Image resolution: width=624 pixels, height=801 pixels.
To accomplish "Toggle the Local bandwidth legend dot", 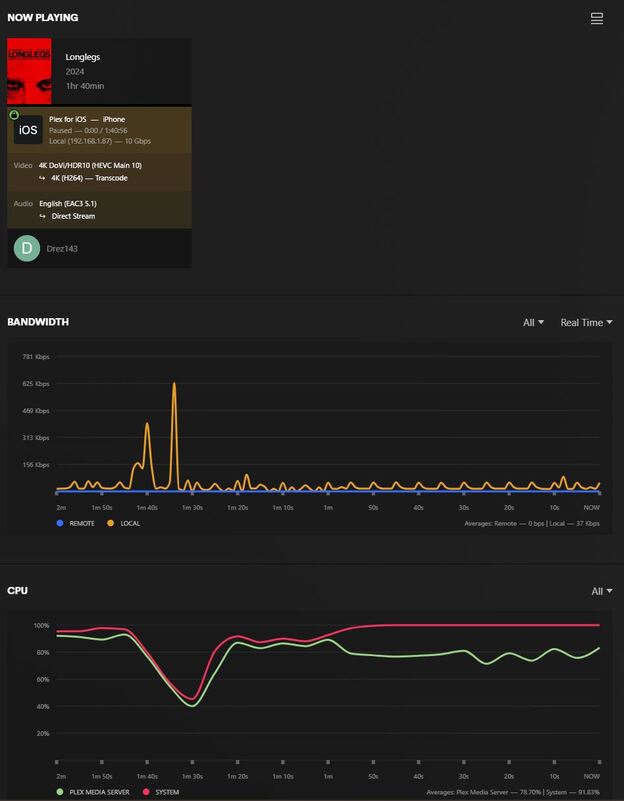I will click(x=110, y=523).
